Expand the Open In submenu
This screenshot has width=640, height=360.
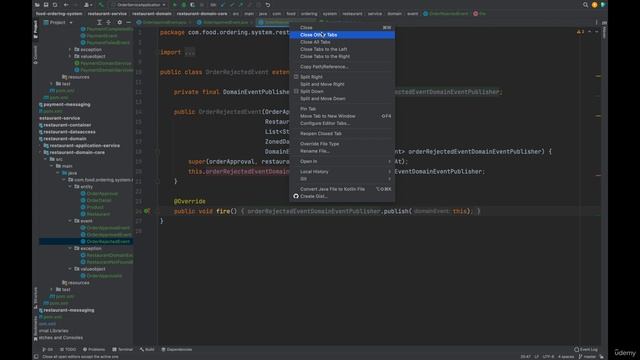(342, 161)
